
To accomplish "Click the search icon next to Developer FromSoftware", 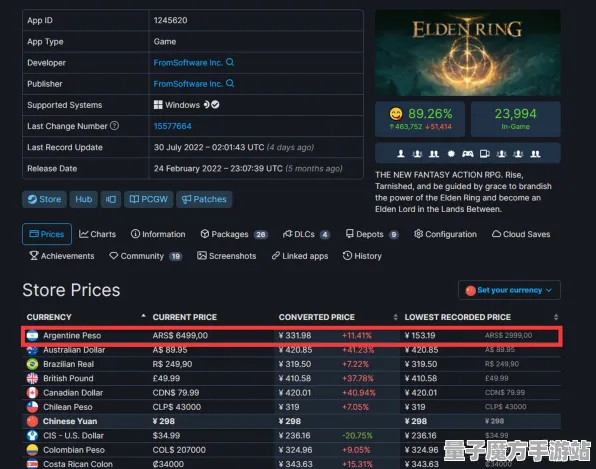I will (230, 62).
